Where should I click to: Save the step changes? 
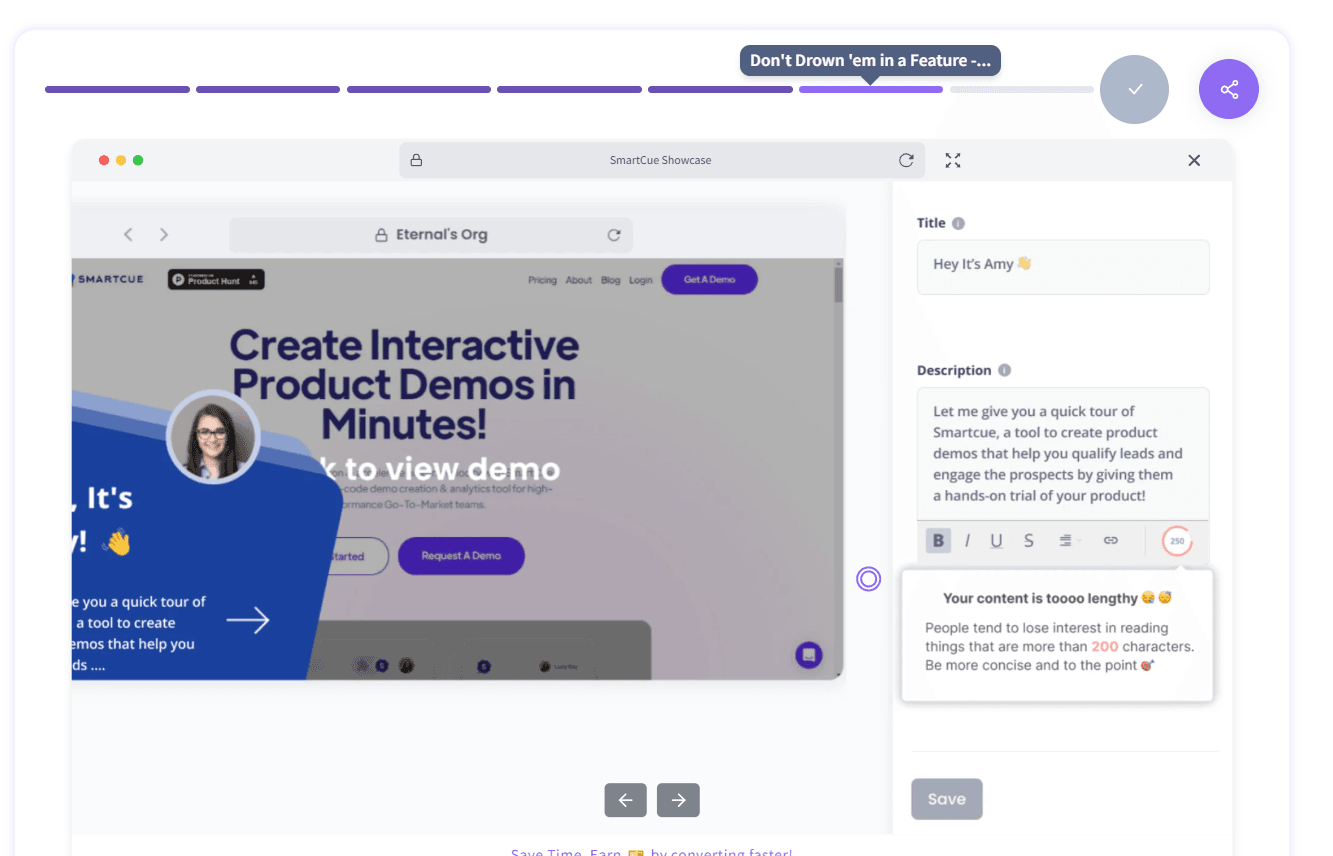click(946, 799)
